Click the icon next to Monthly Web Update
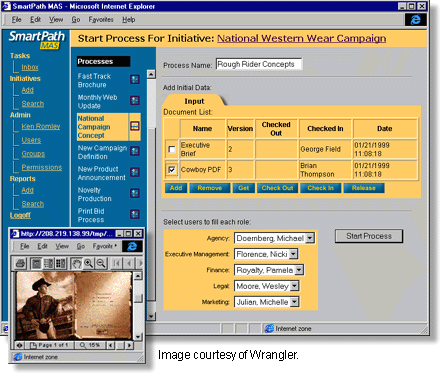 pyautogui.click(x=135, y=101)
